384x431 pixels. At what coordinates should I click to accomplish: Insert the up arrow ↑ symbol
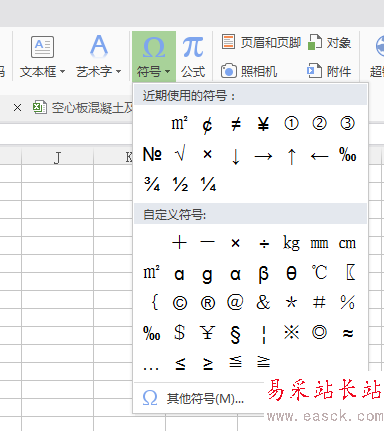tap(291, 156)
